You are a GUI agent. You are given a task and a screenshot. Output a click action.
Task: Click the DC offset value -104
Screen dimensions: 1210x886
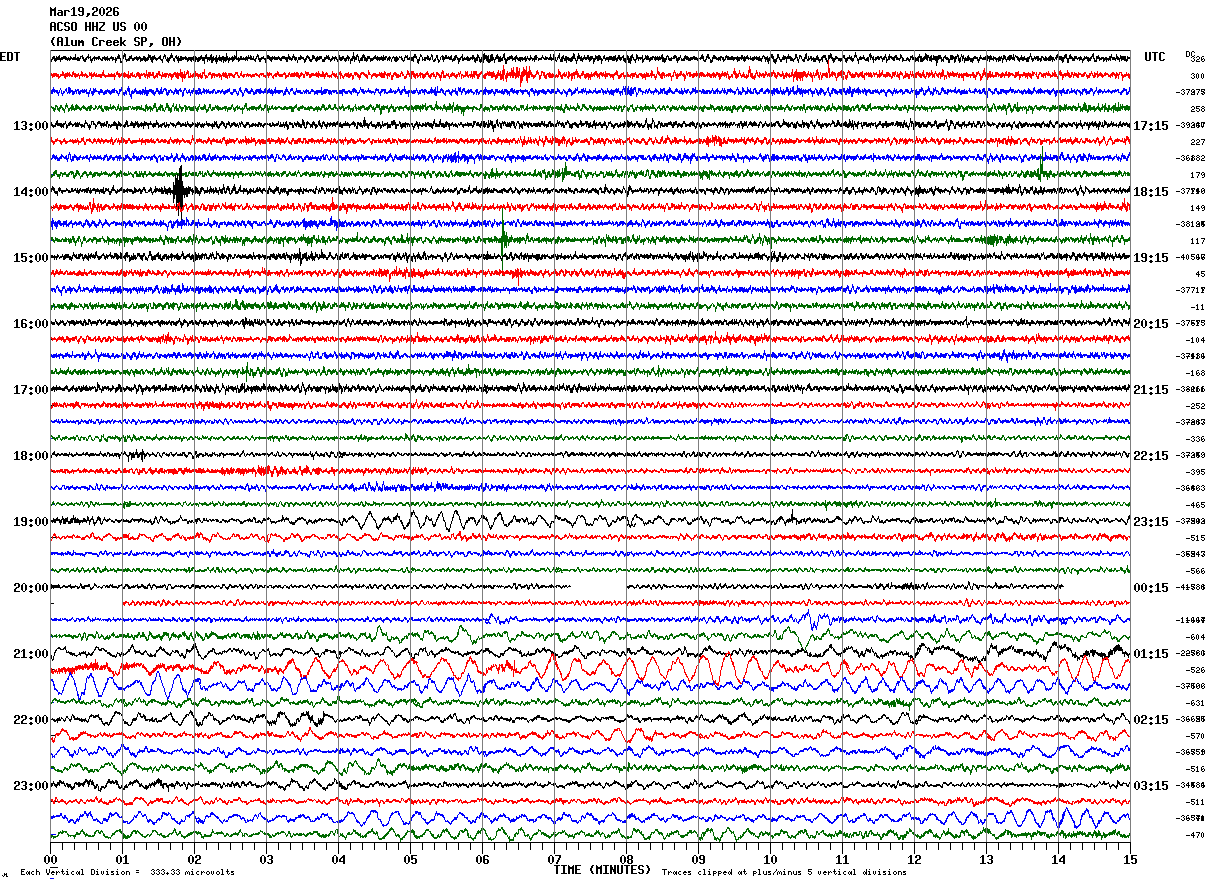[x=1195, y=340]
